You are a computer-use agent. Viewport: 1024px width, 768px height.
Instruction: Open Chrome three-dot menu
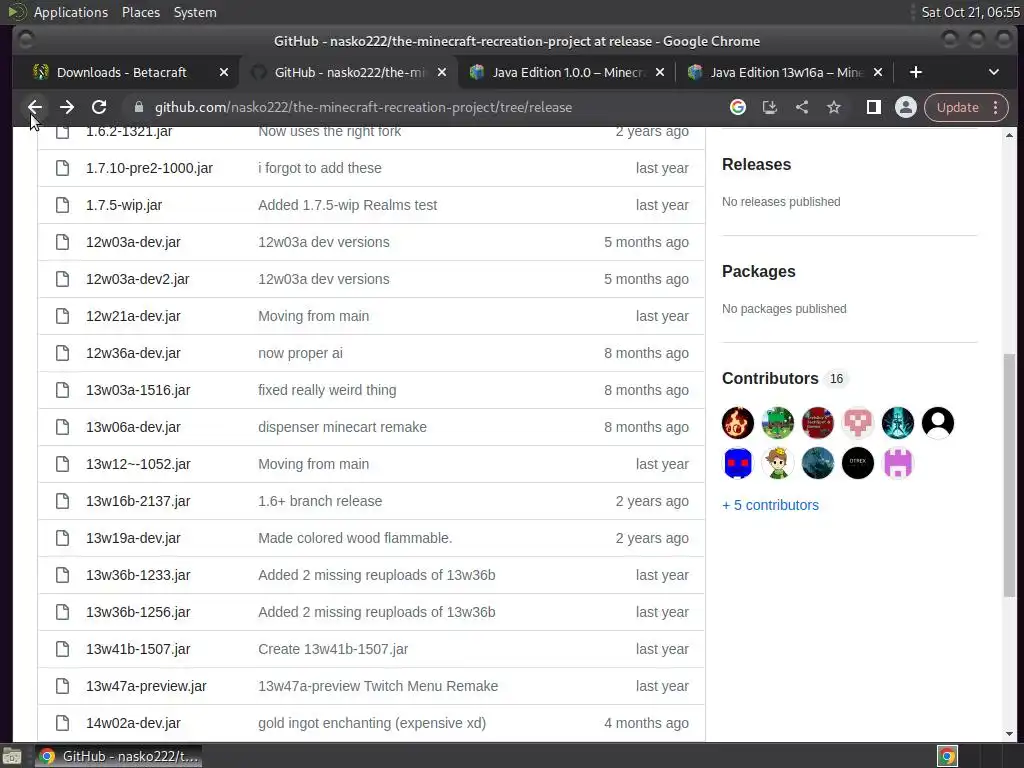[996, 107]
